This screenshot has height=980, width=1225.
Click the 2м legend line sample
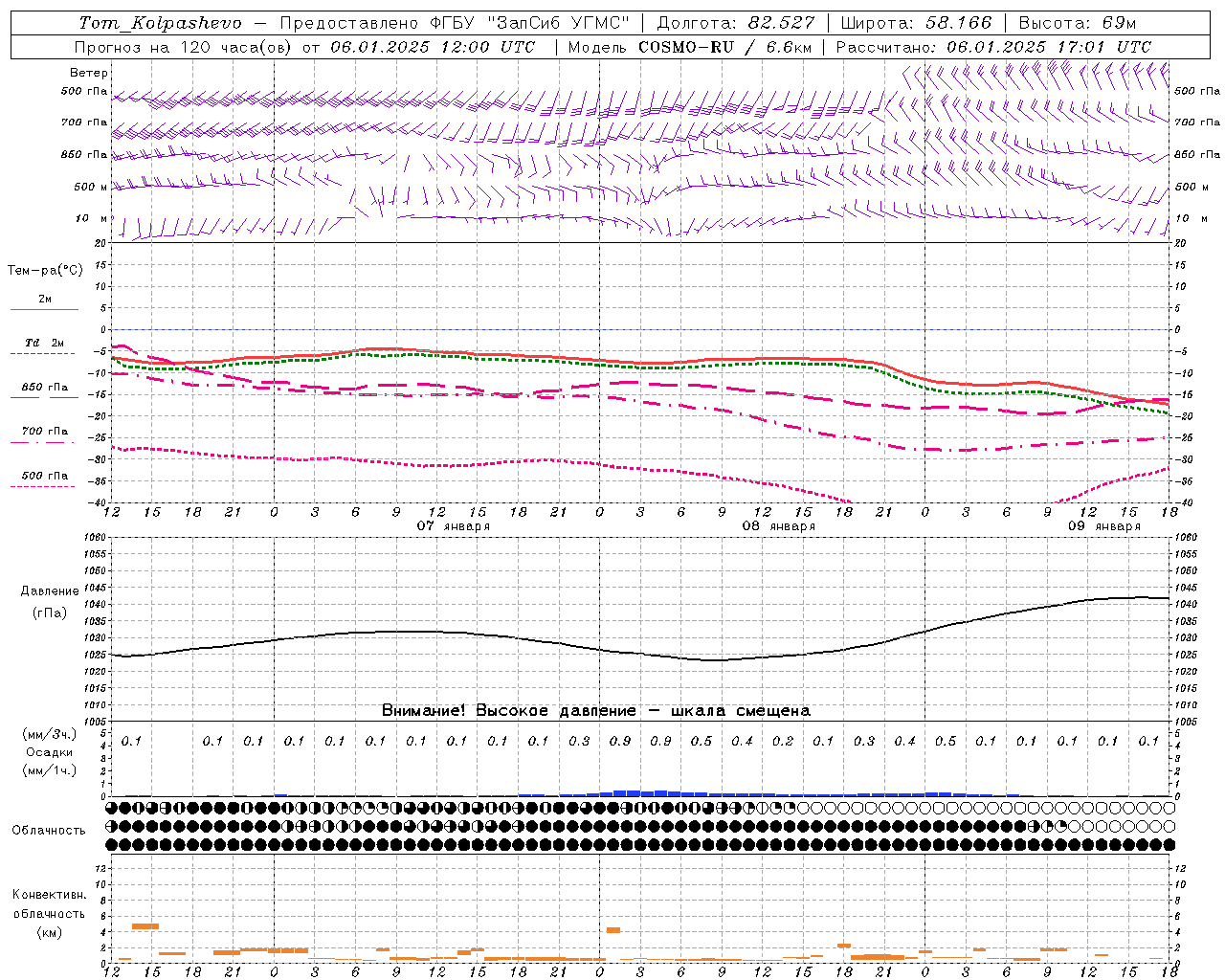tap(44, 309)
